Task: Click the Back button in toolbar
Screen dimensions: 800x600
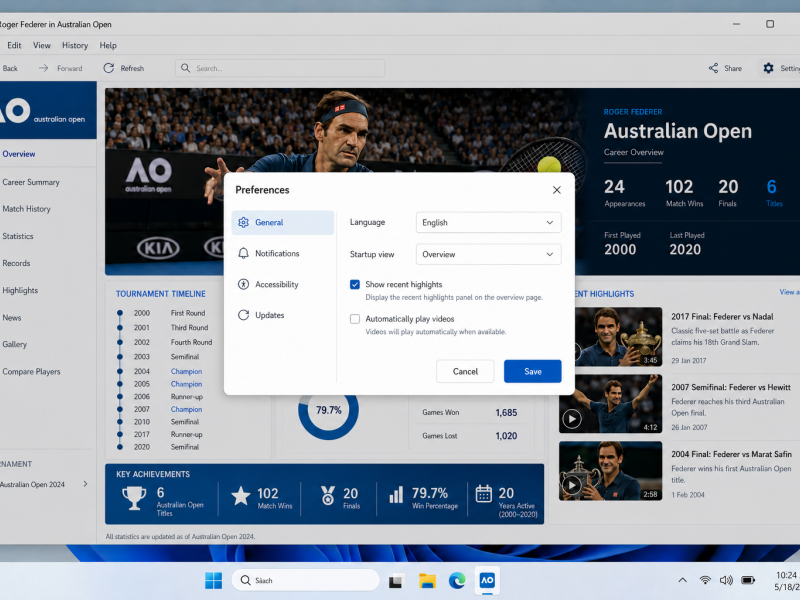Action: [x=9, y=68]
